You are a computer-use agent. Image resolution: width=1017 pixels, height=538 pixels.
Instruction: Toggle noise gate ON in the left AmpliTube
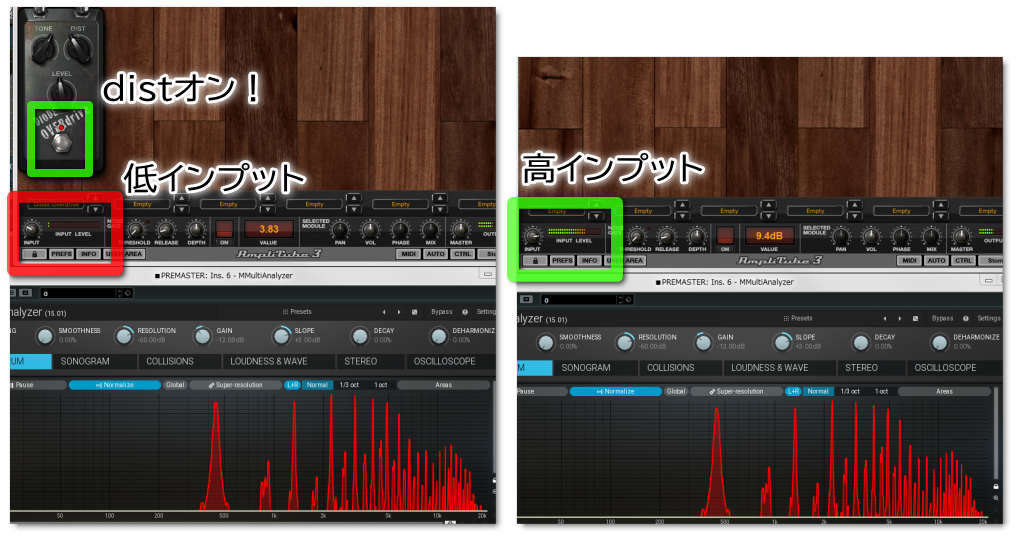pyautogui.click(x=224, y=230)
